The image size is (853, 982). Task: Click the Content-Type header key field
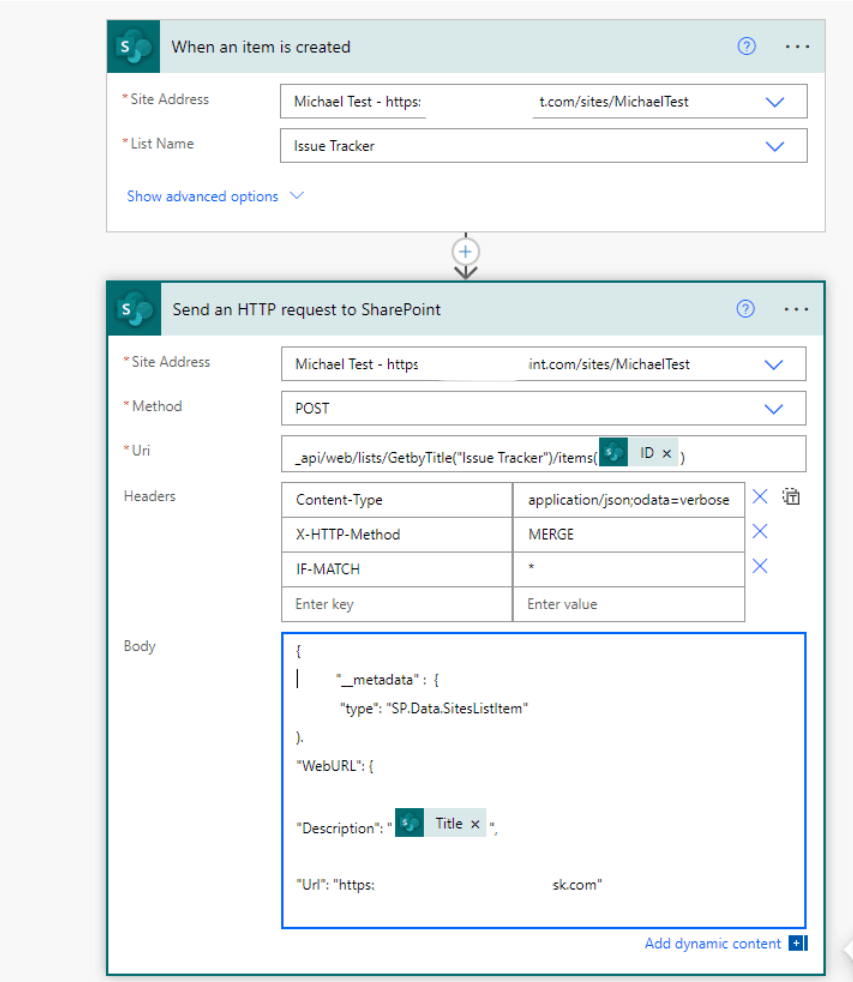click(x=397, y=500)
